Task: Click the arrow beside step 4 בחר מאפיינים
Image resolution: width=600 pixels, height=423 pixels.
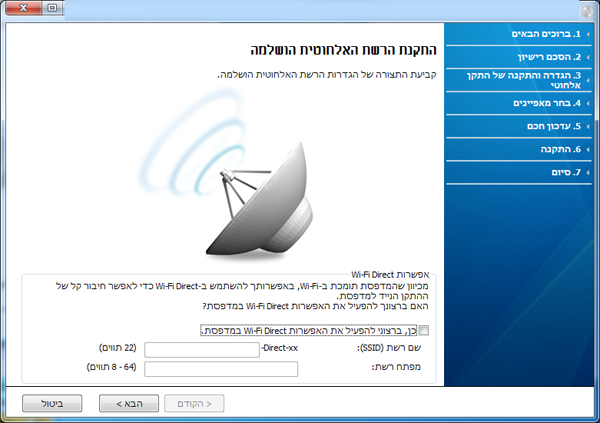Action: (x=587, y=103)
